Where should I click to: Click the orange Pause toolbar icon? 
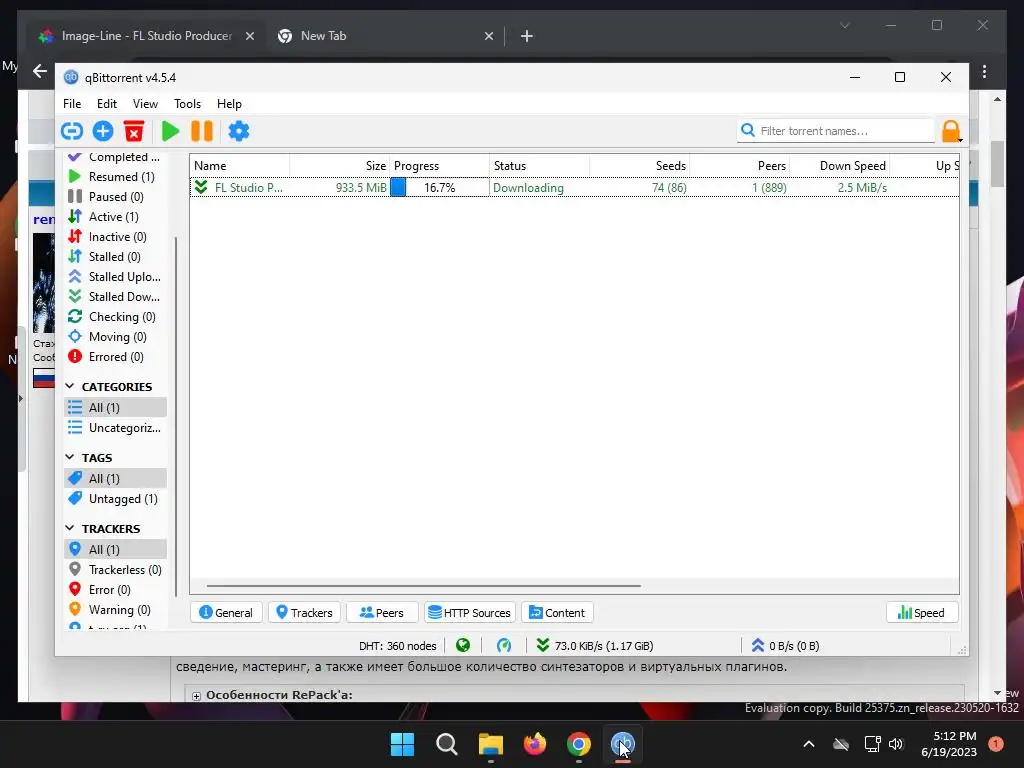pyautogui.click(x=202, y=131)
